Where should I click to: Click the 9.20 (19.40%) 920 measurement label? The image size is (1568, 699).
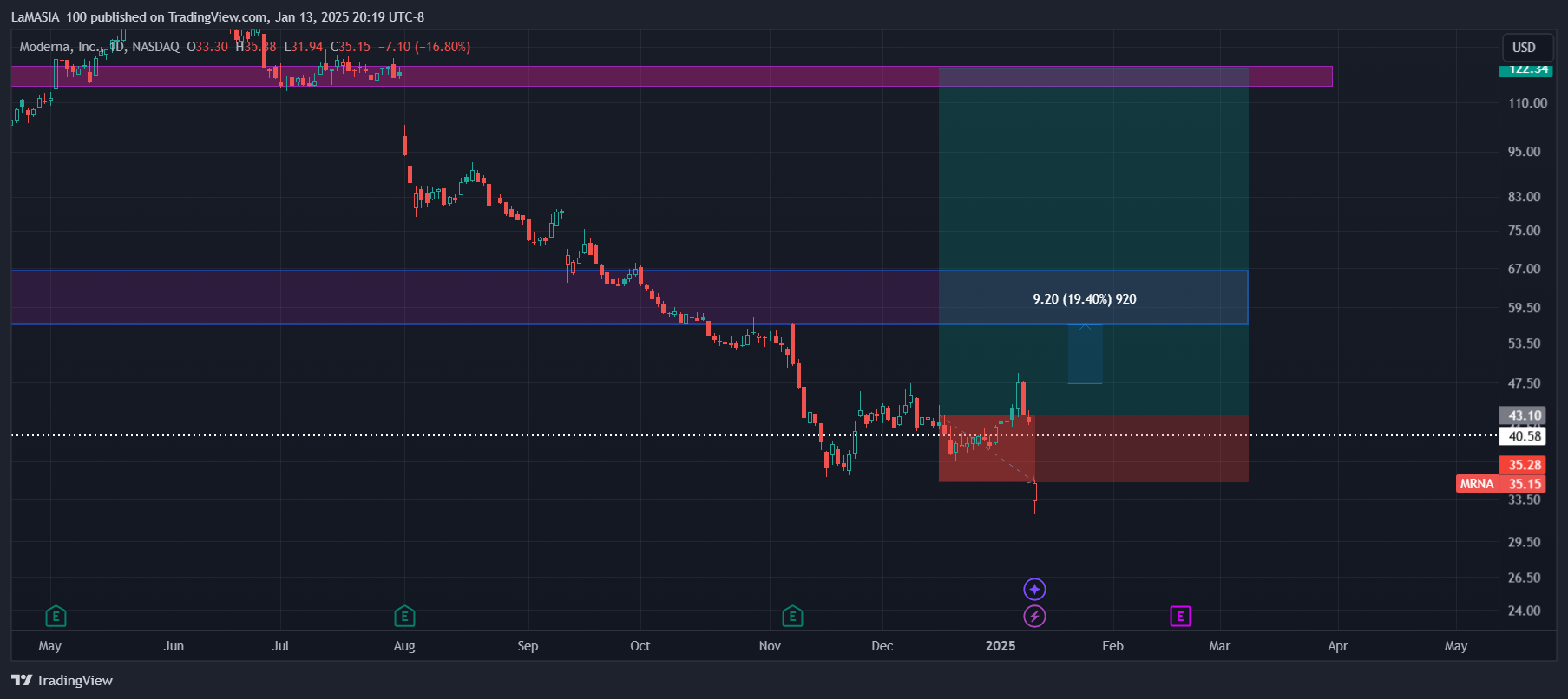point(1085,299)
